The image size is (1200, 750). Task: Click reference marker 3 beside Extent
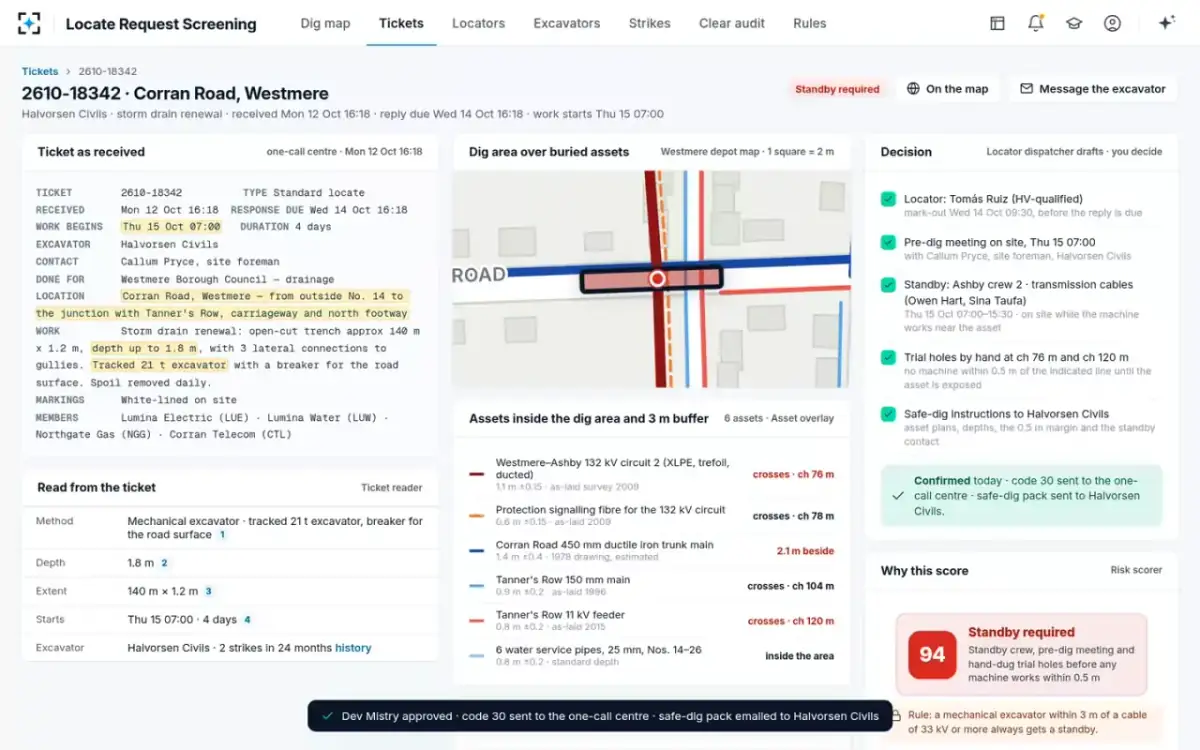click(x=208, y=591)
